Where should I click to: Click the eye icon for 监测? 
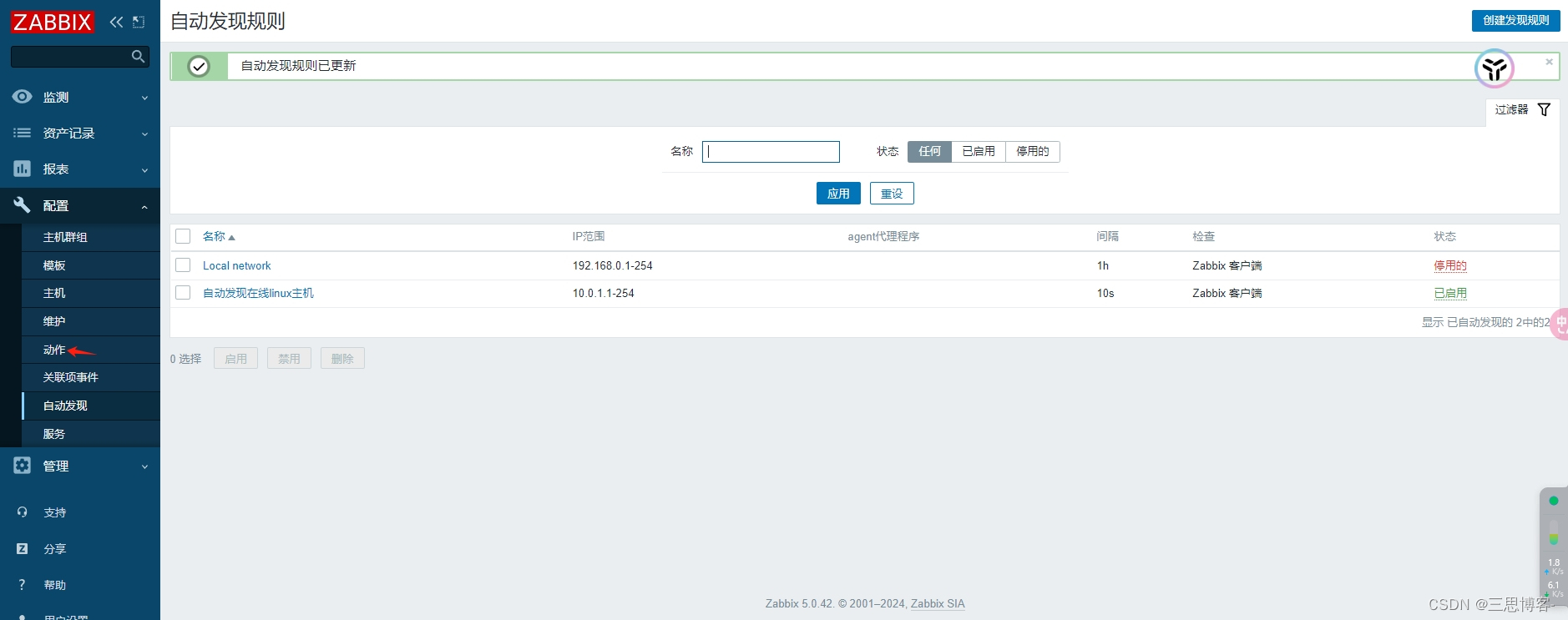[23, 97]
